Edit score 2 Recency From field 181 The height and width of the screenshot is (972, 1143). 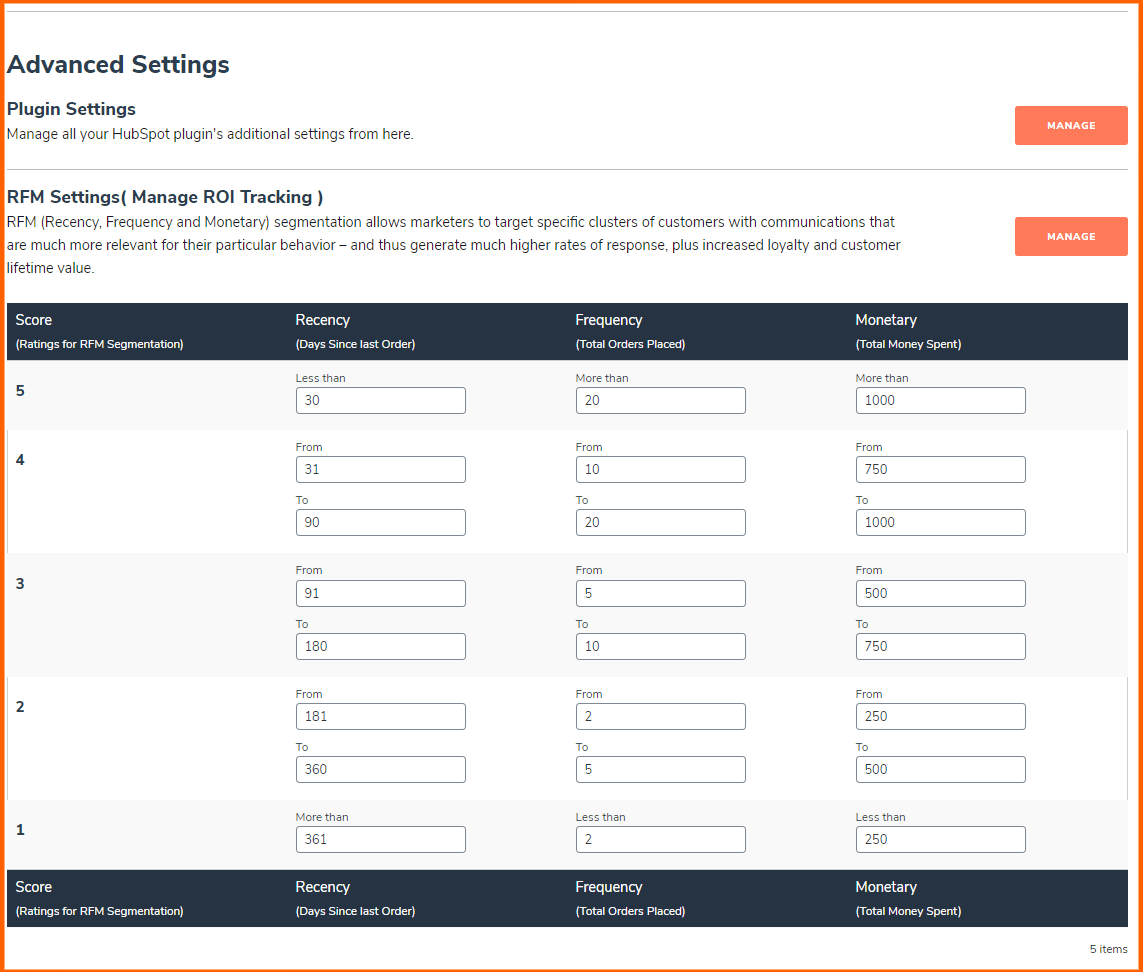tap(381, 717)
